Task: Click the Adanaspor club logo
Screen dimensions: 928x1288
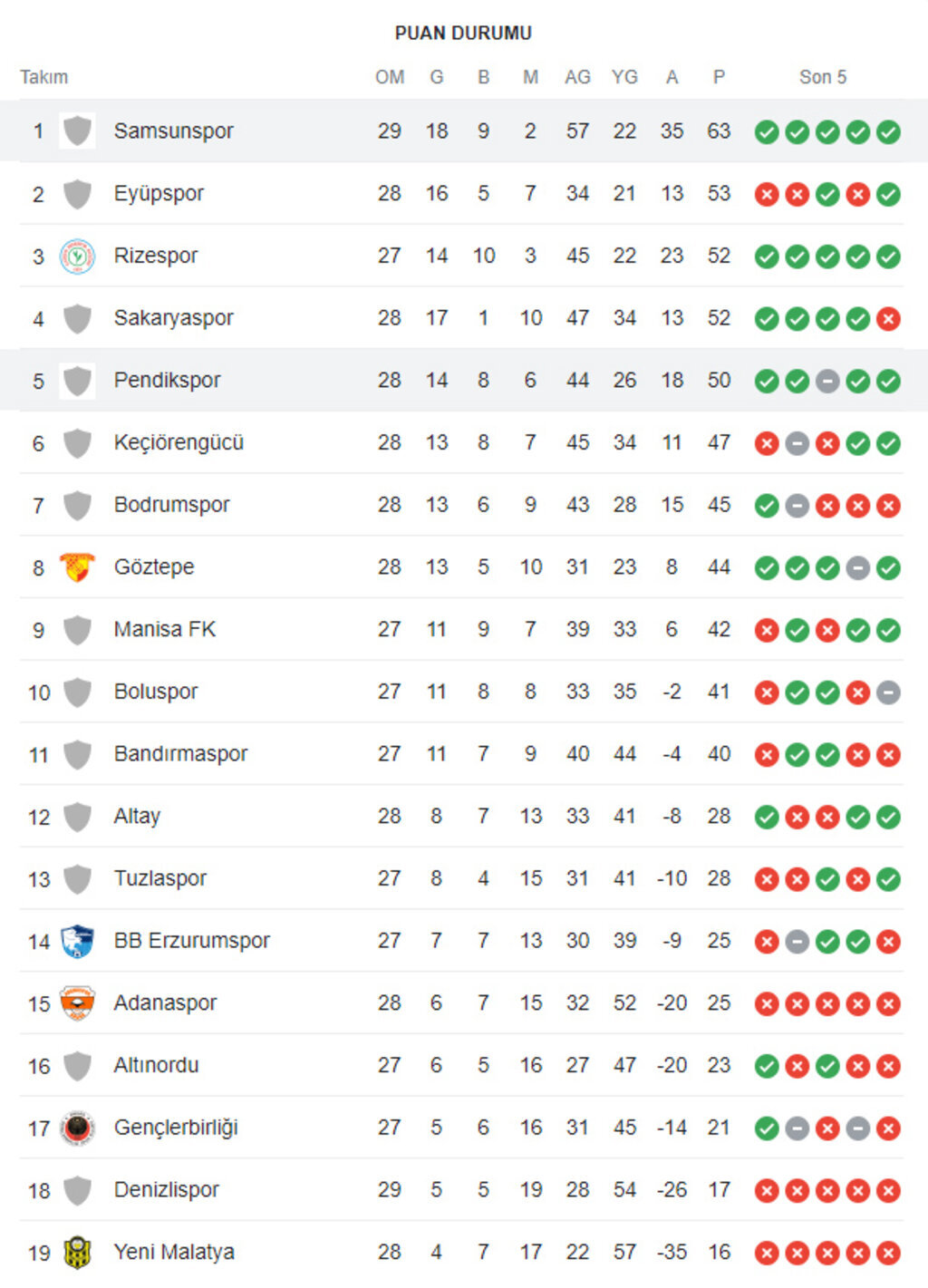Action: pos(77,1003)
